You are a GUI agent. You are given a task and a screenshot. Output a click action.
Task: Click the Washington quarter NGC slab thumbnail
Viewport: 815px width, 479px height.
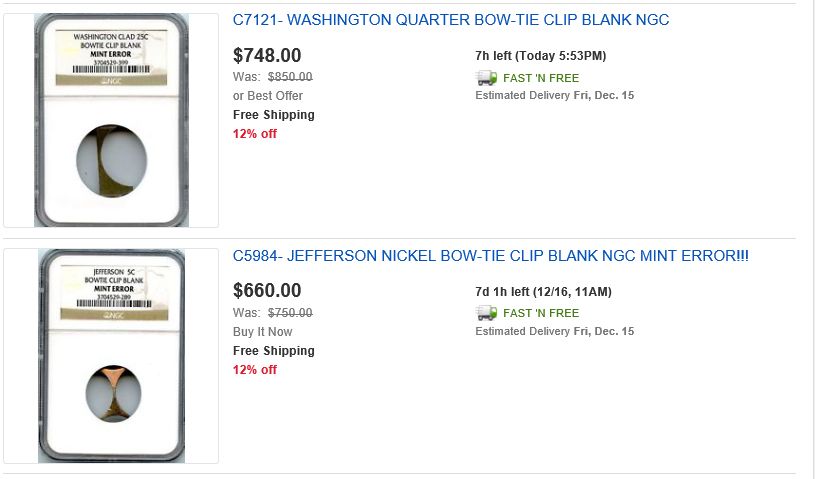point(111,120)
